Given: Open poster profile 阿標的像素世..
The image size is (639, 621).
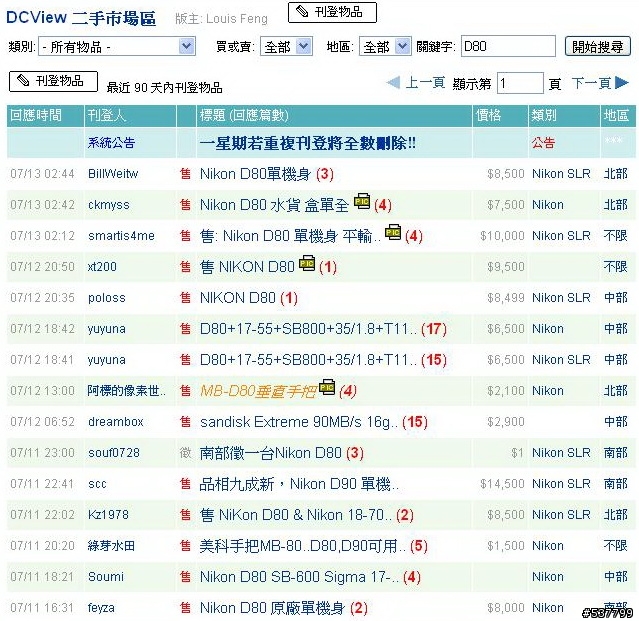Looking at the screenshot, I should click(126, 391).
